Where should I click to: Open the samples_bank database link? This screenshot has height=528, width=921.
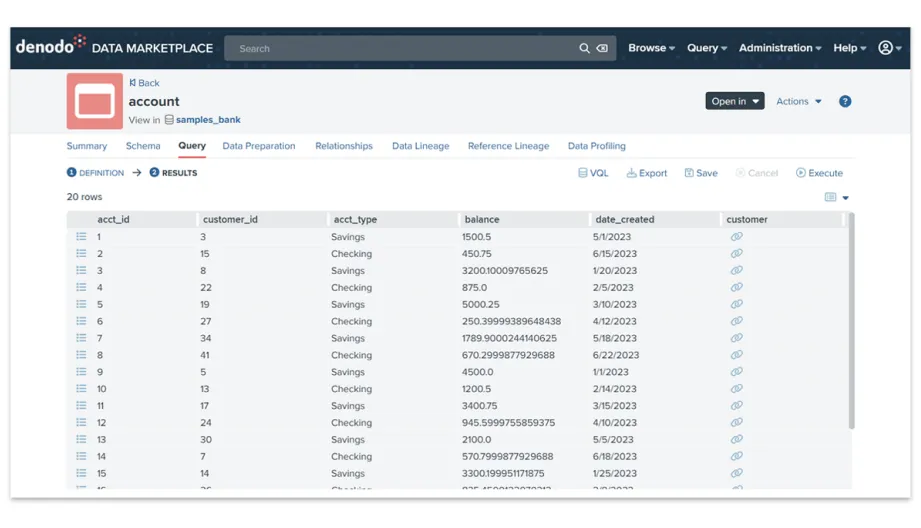tap(208, 119)
